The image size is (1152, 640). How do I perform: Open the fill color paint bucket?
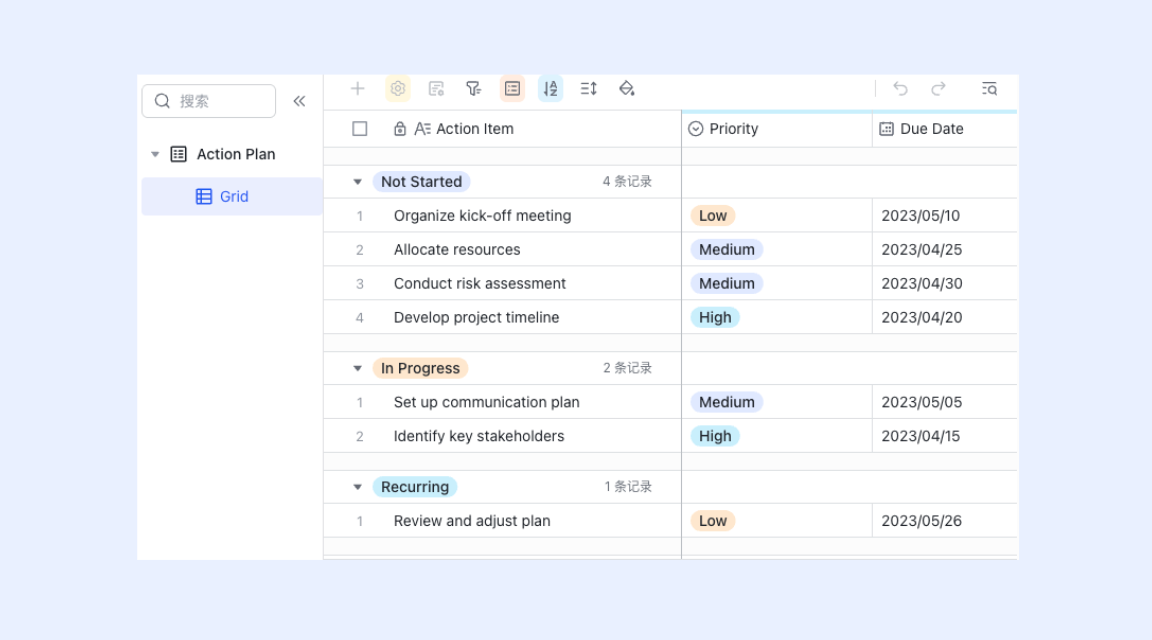point(627,89)
